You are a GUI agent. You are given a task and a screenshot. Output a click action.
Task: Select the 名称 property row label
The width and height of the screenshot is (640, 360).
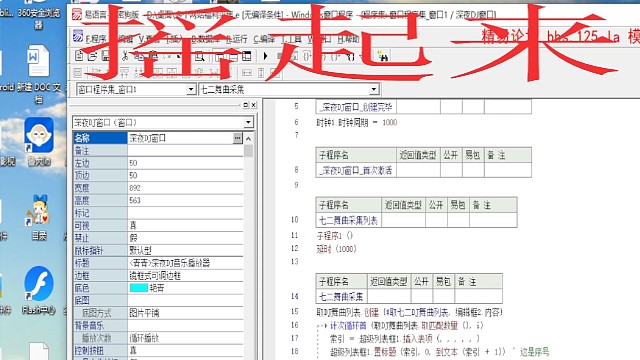tap(100, 138)
